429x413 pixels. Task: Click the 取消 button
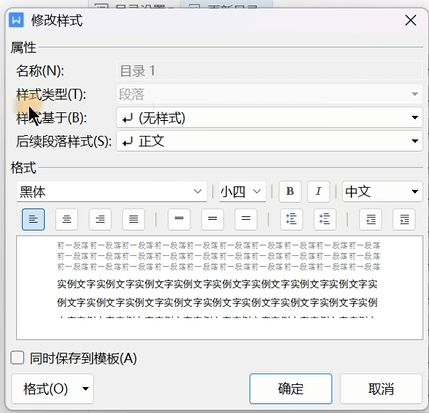[381, 389]
